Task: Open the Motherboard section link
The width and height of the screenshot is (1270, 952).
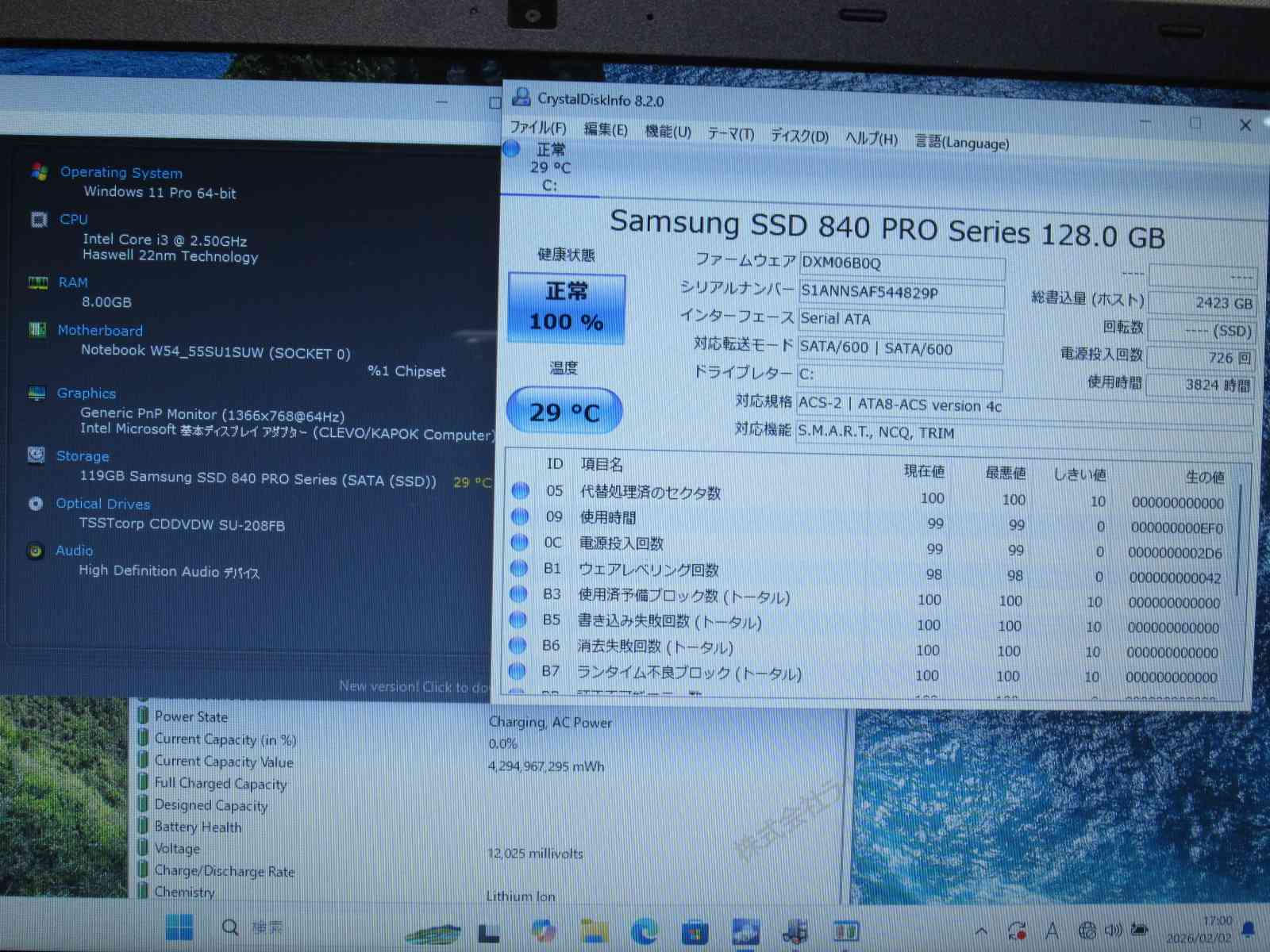Action: tap(100, 330)
